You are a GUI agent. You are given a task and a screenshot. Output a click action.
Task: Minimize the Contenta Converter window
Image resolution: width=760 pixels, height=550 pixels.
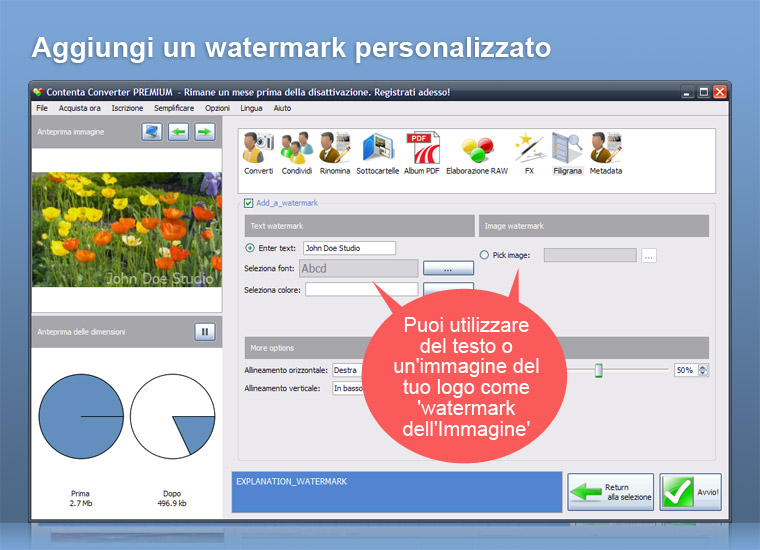click(x=687, y=92)
